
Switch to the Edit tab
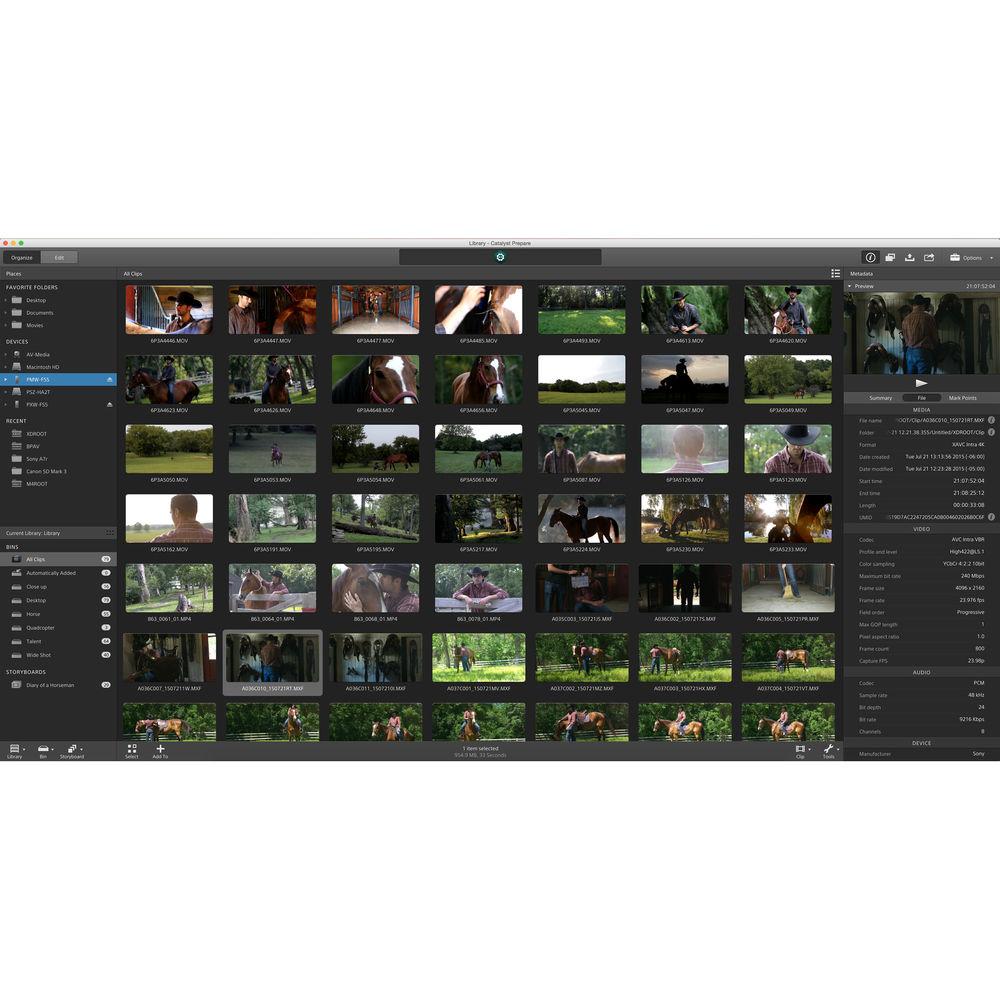(58, 256)
